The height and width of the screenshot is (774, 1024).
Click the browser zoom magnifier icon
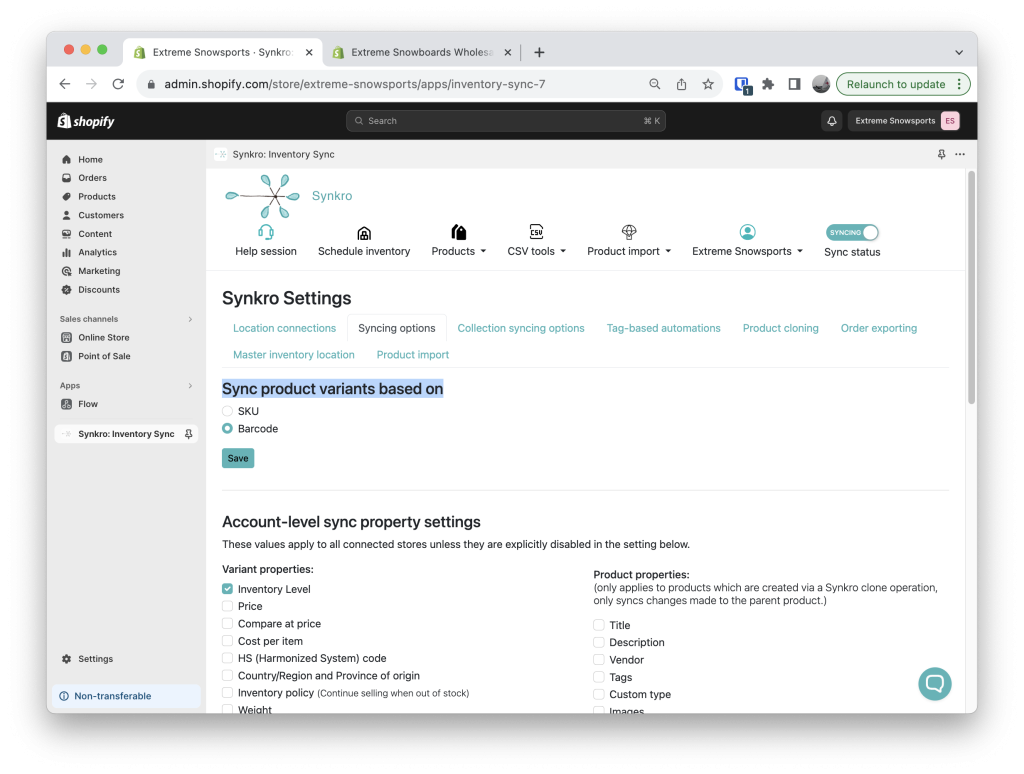click(x=654, y=84)
